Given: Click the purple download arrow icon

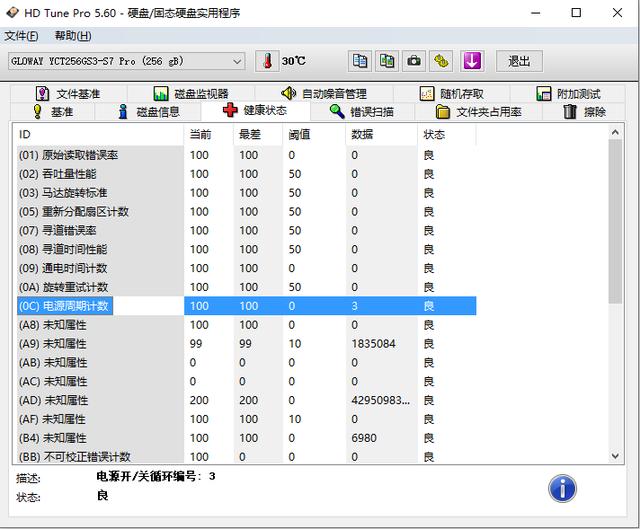Looking at the screenshot, I should pos(472,61).
